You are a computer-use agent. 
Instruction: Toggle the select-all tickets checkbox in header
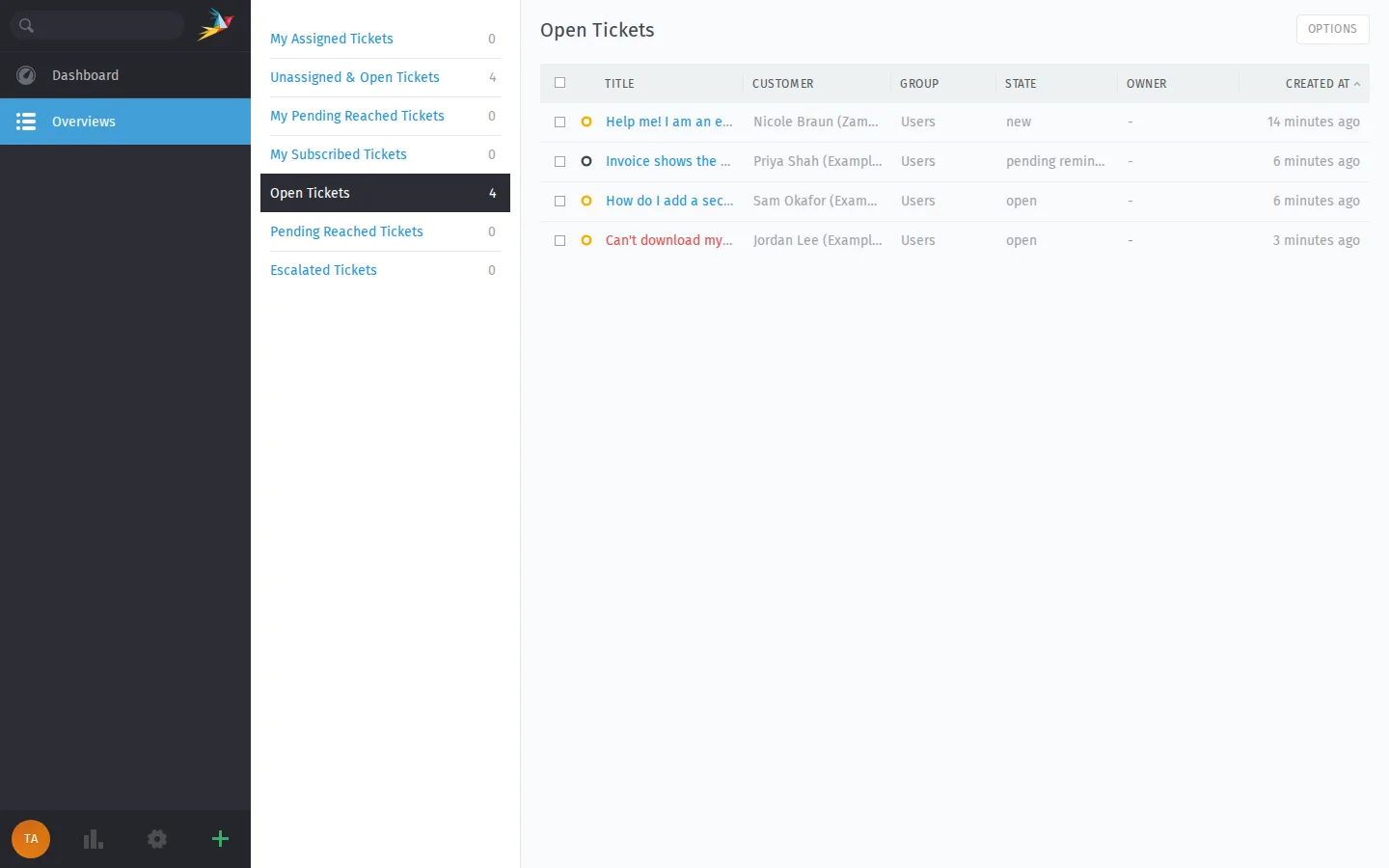pos(560,83)
